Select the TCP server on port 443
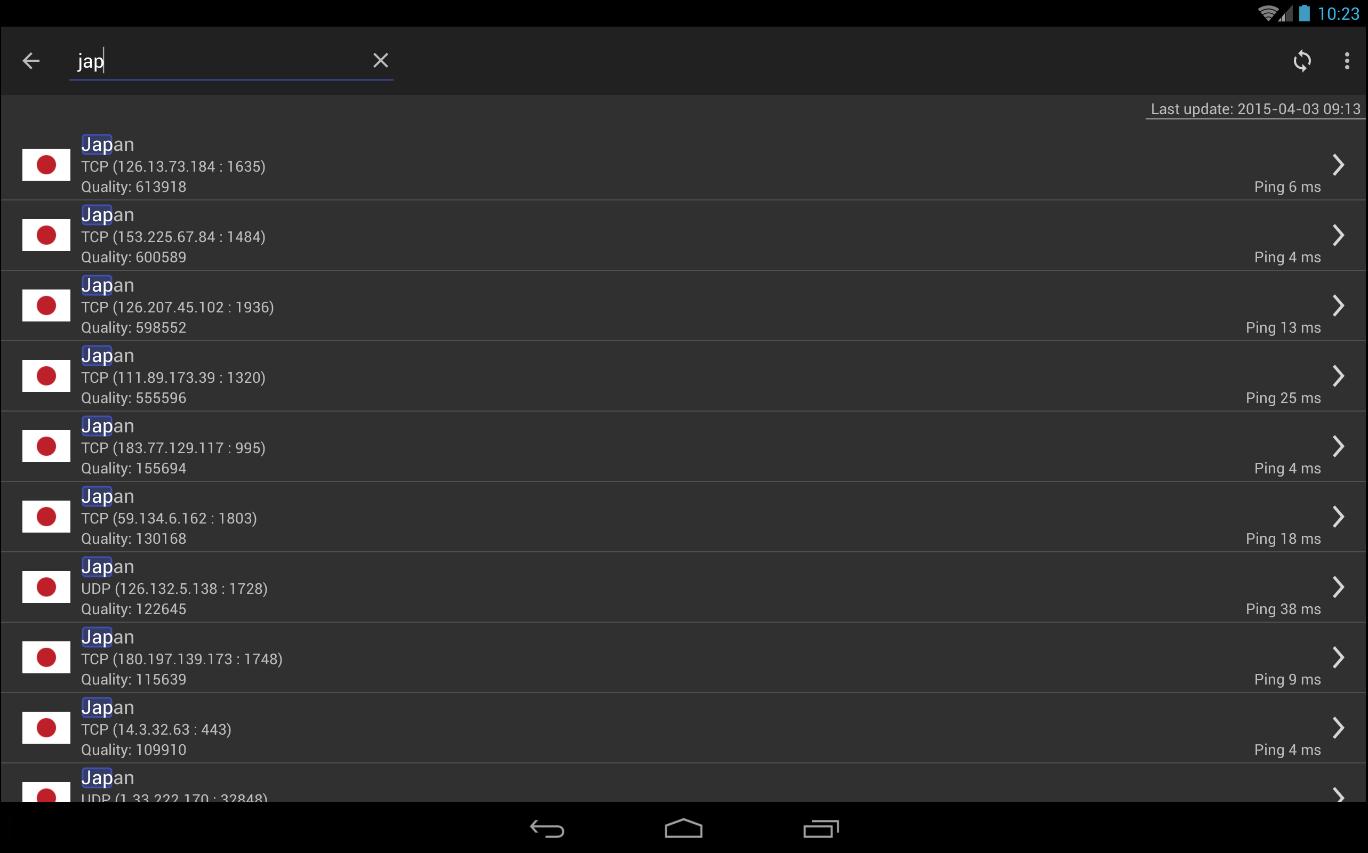 684,727
